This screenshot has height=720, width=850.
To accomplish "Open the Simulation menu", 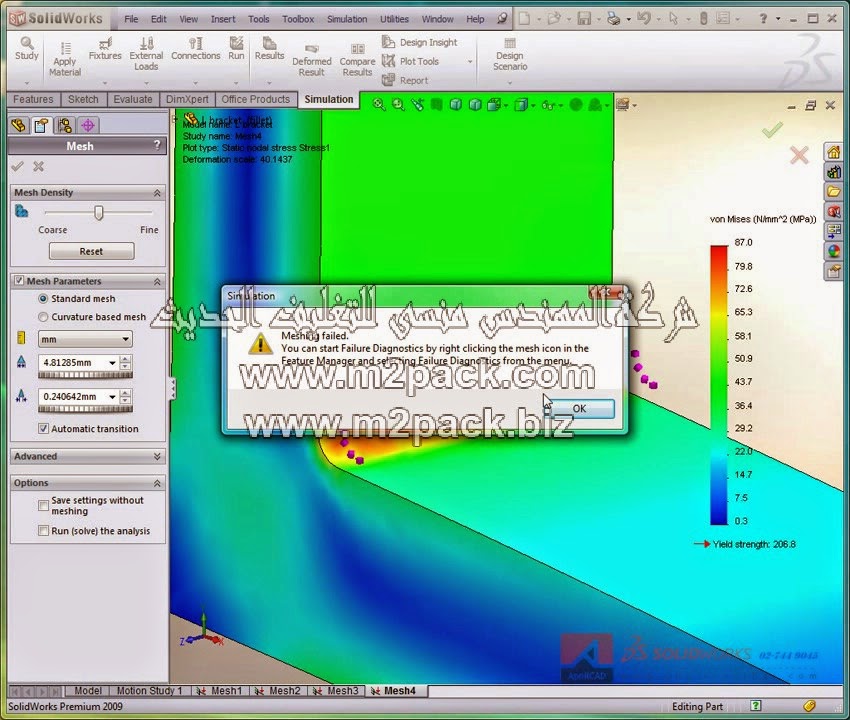I will coord(347,19).
